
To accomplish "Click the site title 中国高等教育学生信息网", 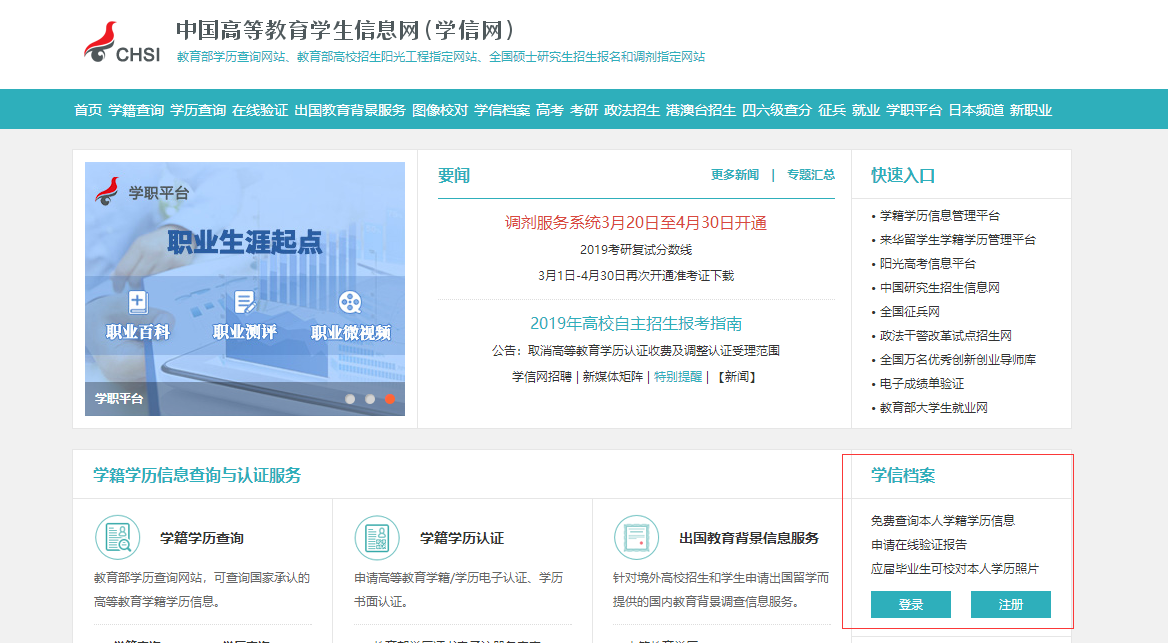I will click(345, 31).
